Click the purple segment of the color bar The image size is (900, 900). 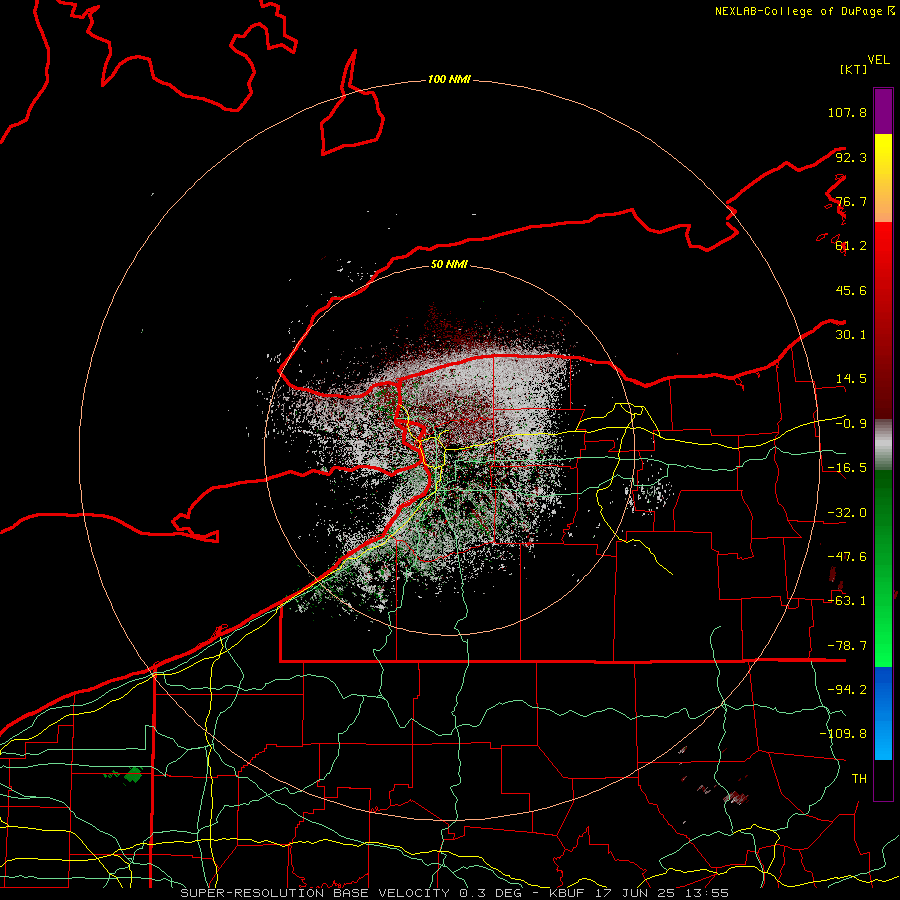883,112
